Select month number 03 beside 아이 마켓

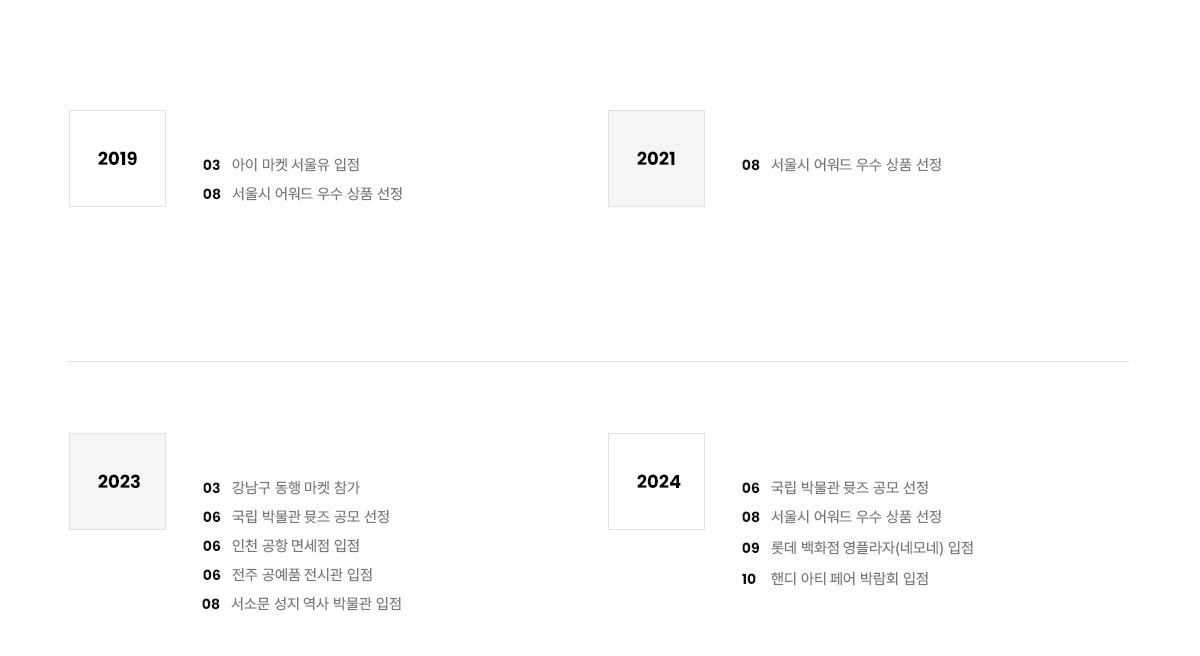(x=211, y=165)
